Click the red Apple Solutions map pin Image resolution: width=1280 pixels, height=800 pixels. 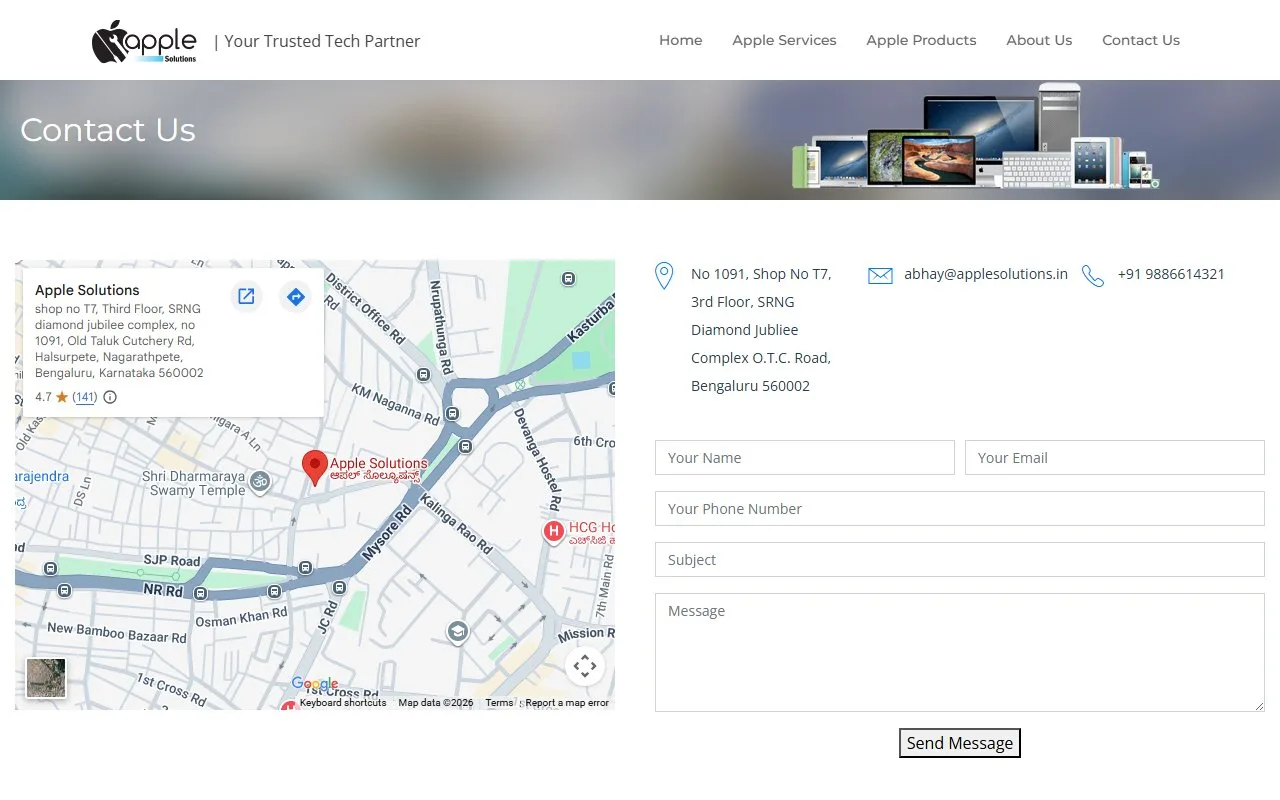pyautogui.click(x=315, y=468)
